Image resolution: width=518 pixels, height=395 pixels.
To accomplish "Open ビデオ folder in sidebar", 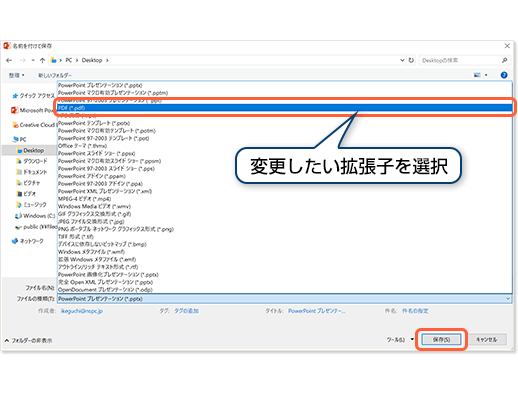I will click(x=26, y=194).
